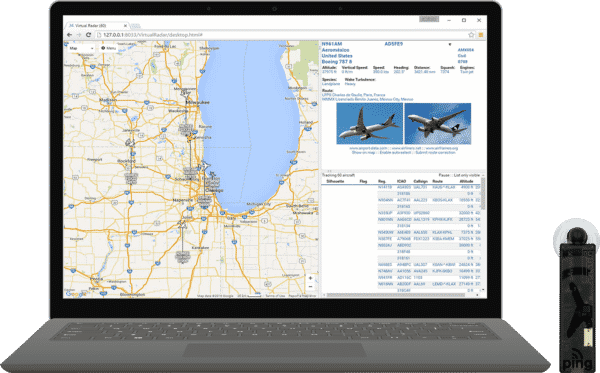600x373 pixels.
Task: Open the Menu button on the map
Action: tap(109, 48)
